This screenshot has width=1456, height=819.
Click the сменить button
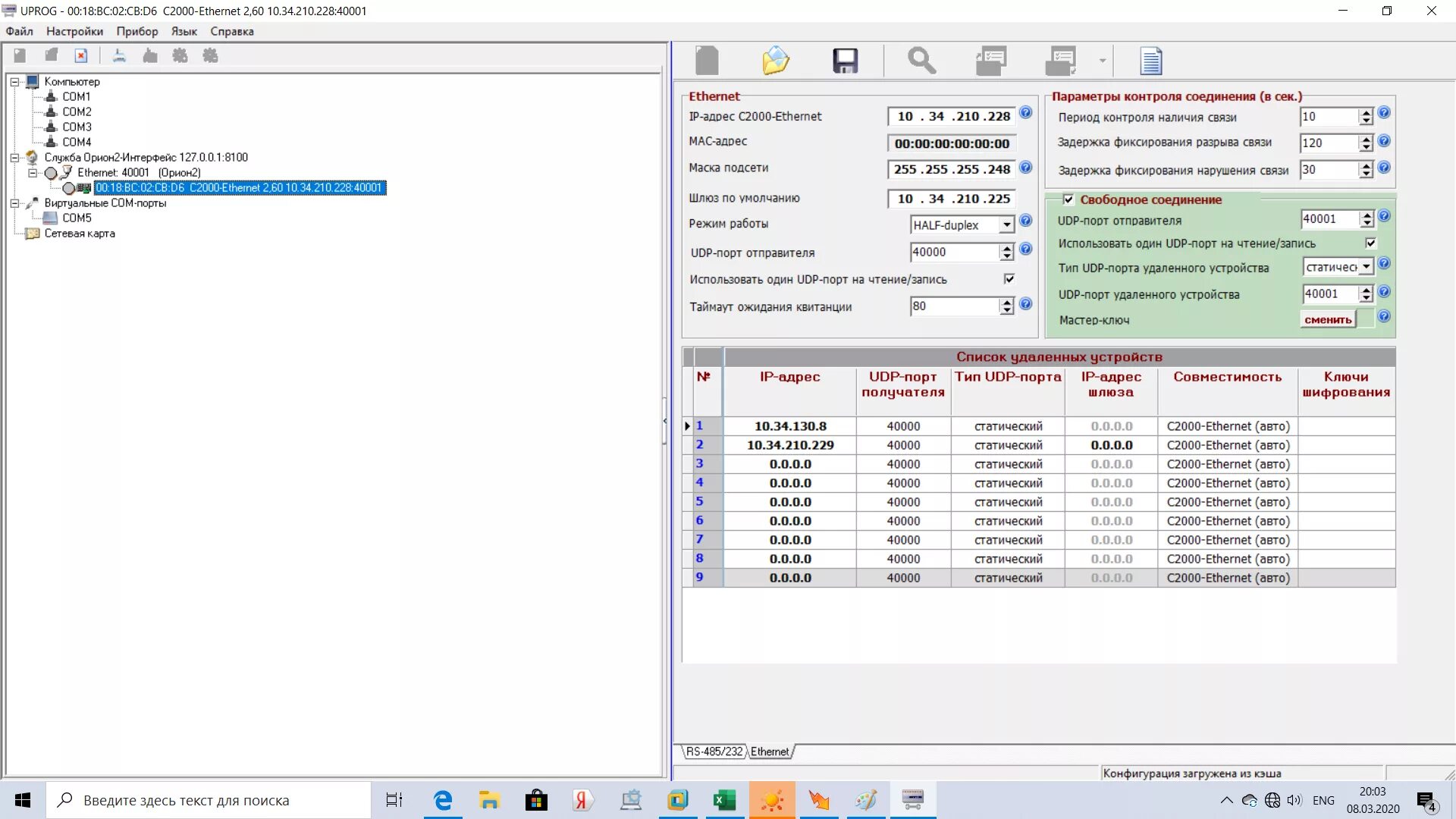1328,319
